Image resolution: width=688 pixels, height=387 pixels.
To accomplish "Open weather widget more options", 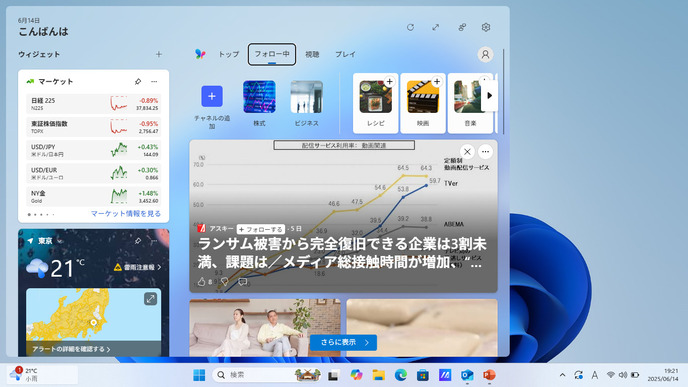I will pos(154,241).
